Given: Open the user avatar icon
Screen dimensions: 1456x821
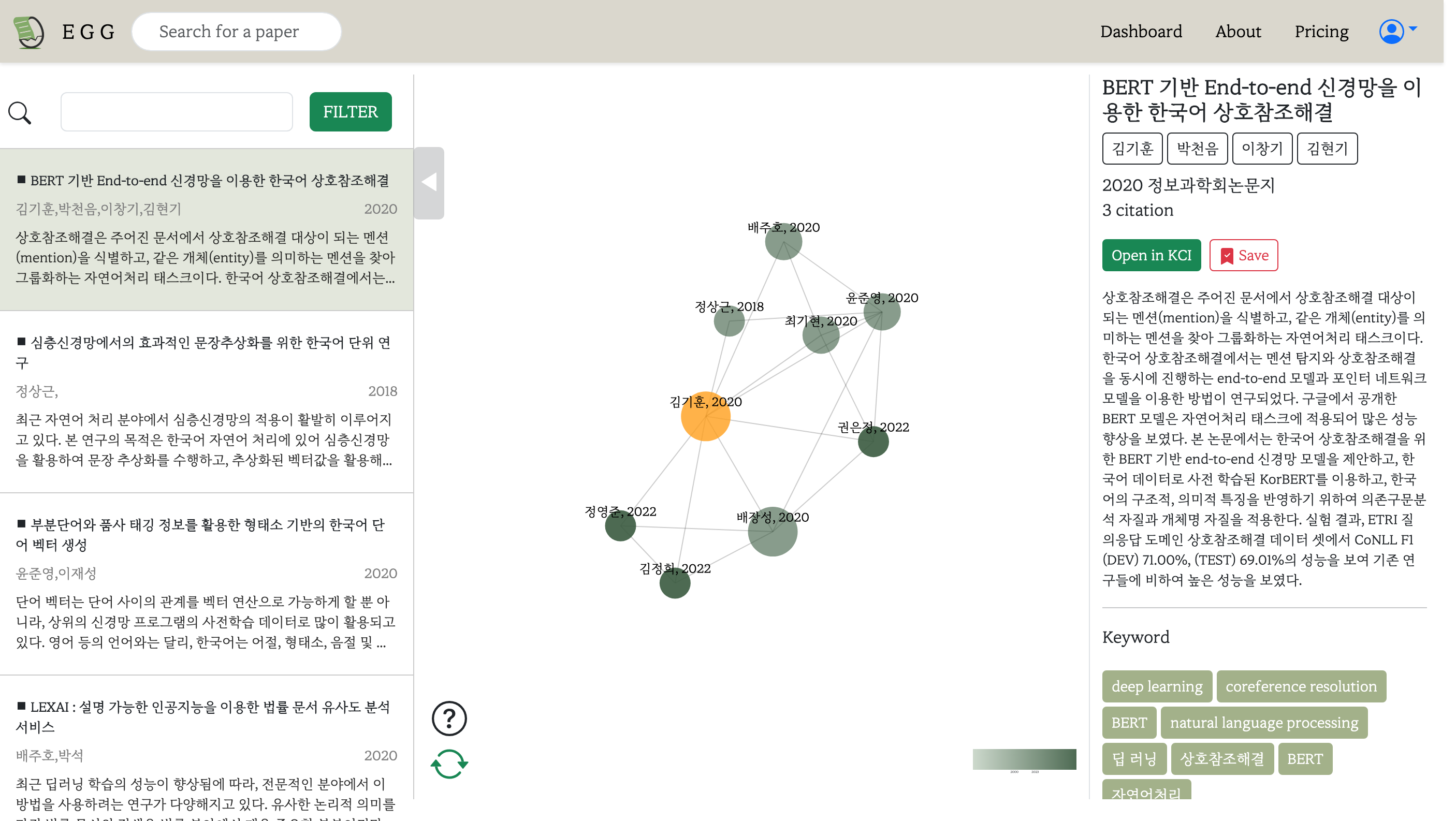Looking at the screenshot, I should coord(1393,32).
